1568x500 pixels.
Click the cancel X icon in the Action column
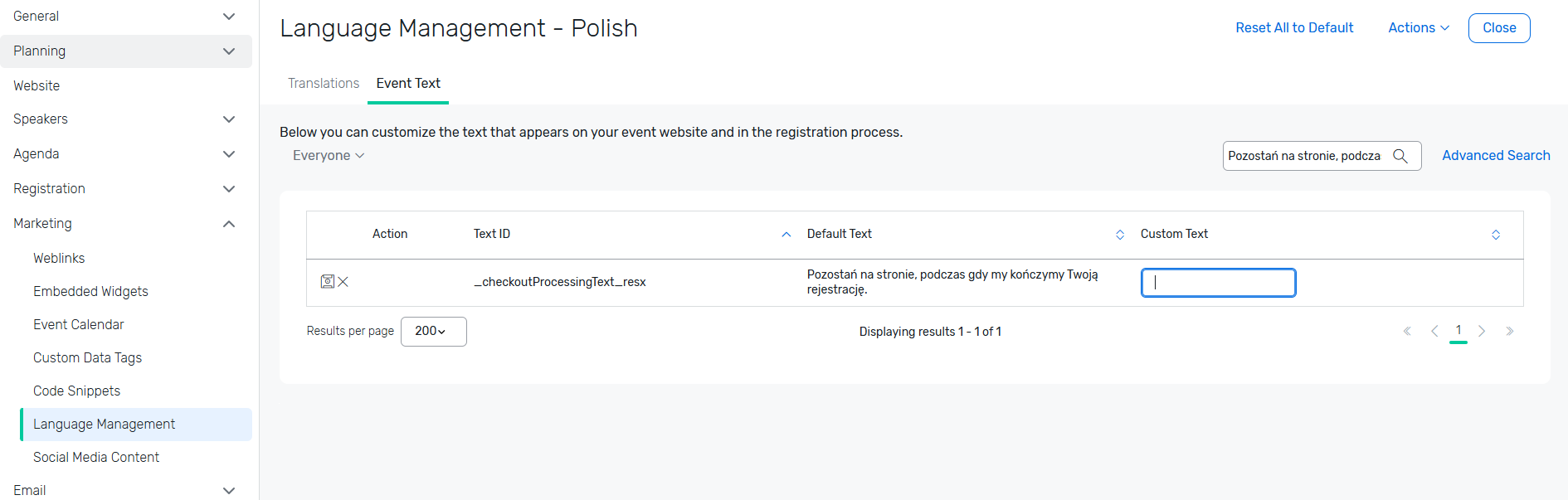pyautogui.click(x=343, y=282)
